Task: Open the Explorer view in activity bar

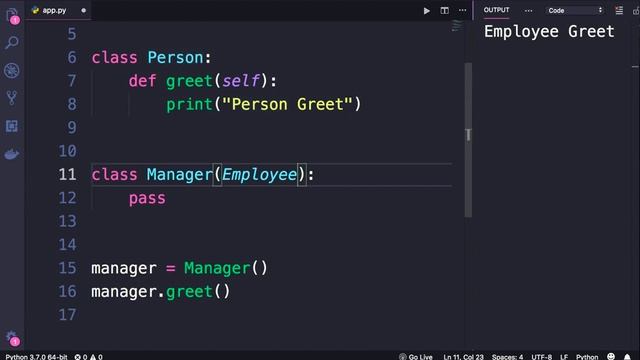Action: [12, 15]
